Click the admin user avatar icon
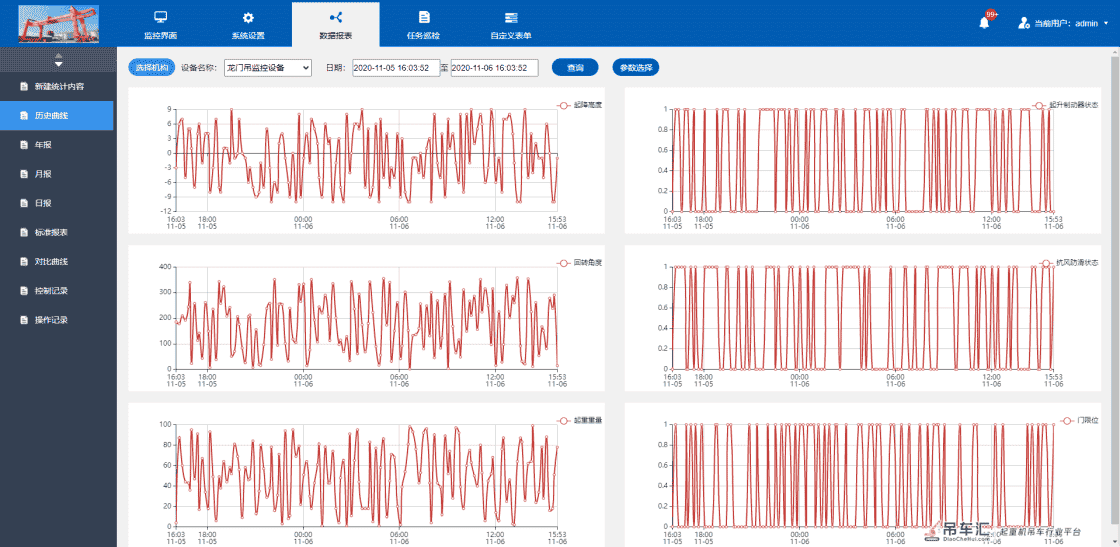Viewport: 1120px width, 547px height. pos(1024,23)
